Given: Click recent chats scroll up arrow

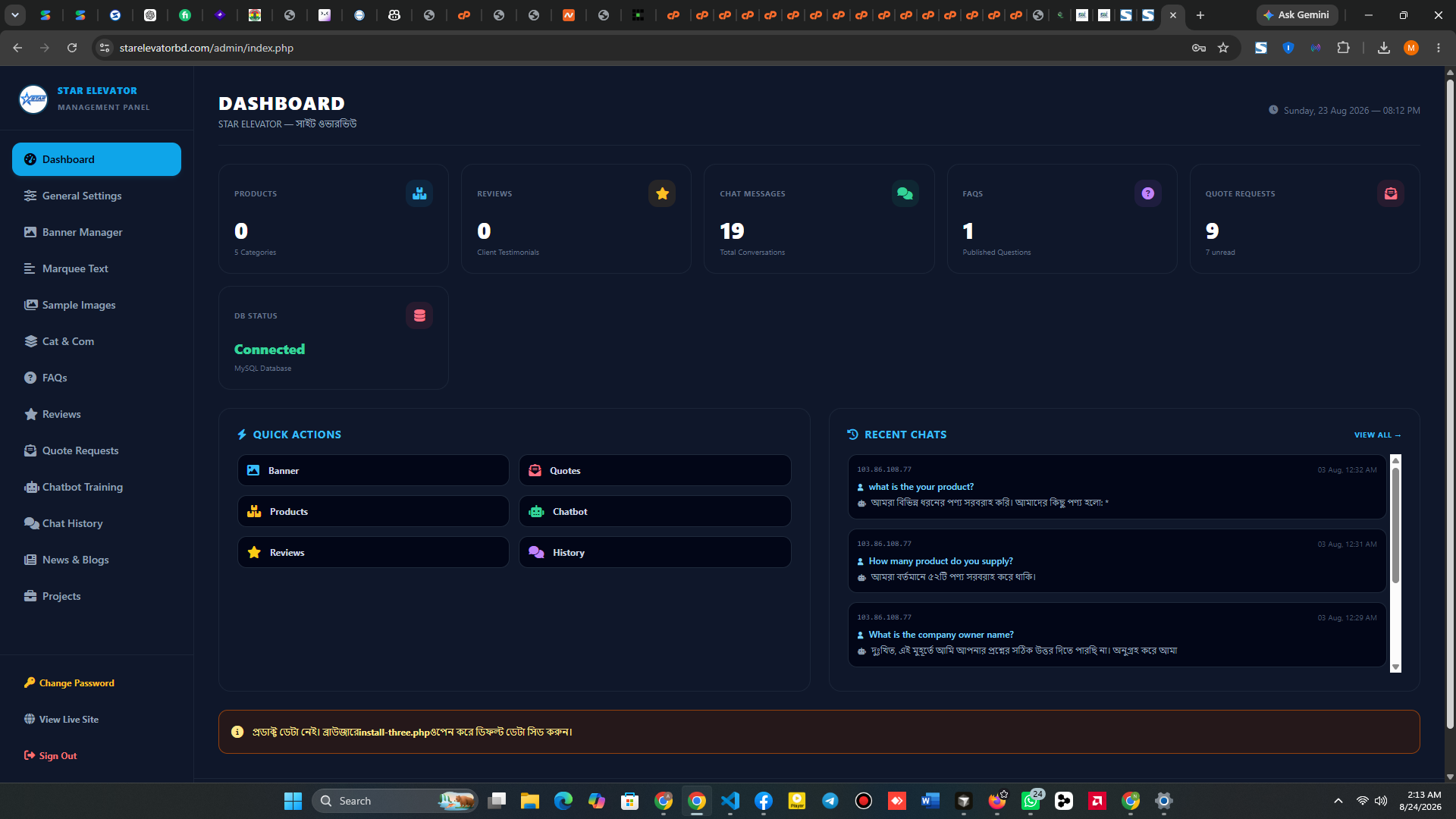Looking at the screenshot, I should [x=1395, y=460].
